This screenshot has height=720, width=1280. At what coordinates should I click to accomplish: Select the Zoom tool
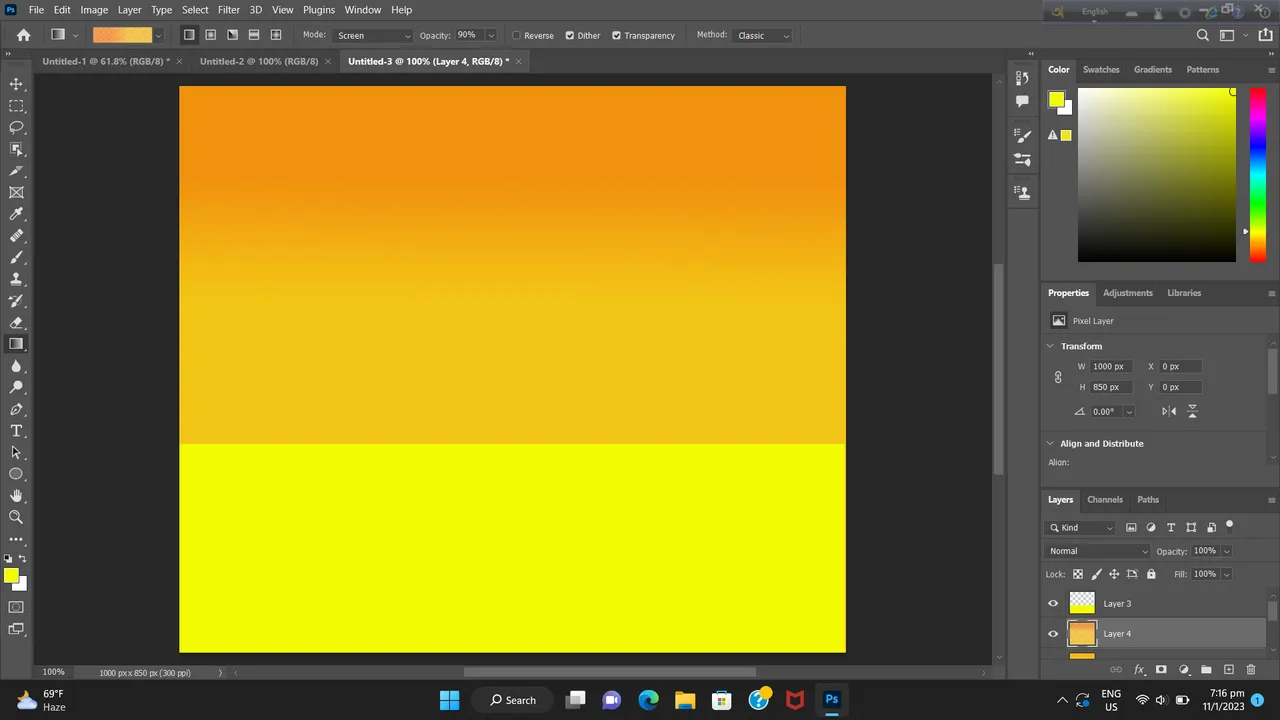16,517
